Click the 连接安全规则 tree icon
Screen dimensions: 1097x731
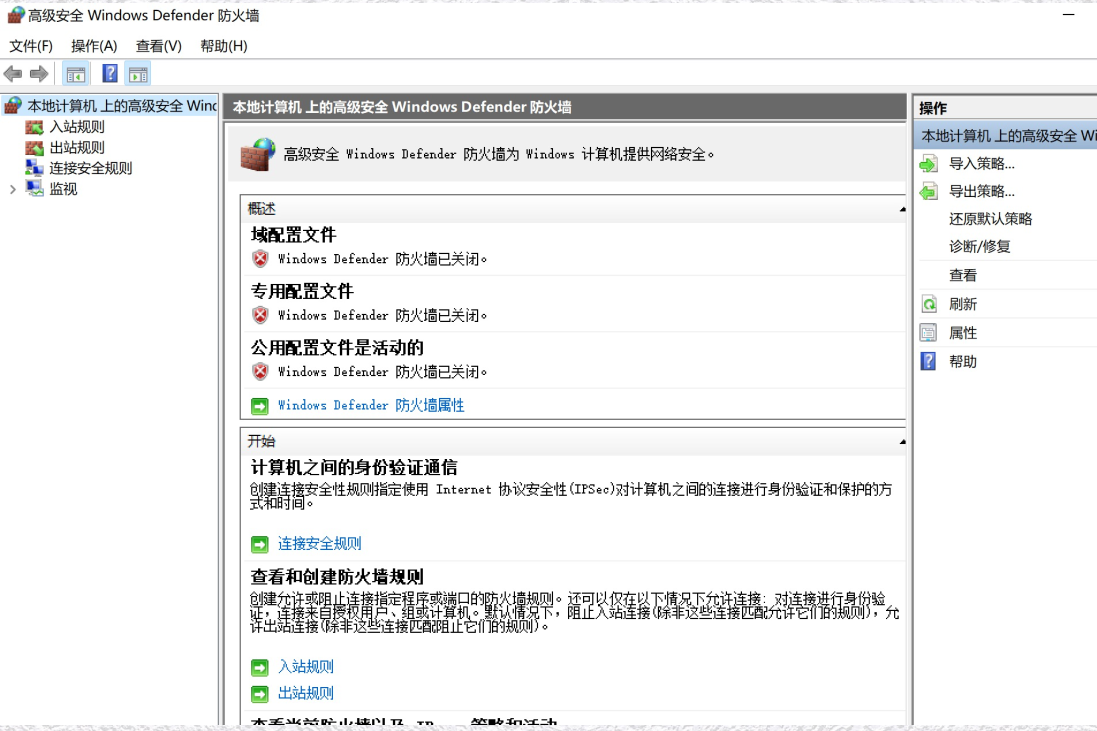34,168
